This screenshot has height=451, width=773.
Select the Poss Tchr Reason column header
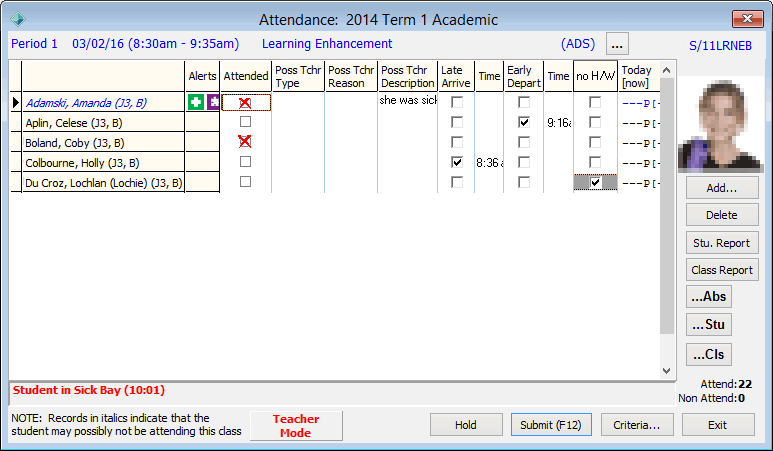[351, 76]
